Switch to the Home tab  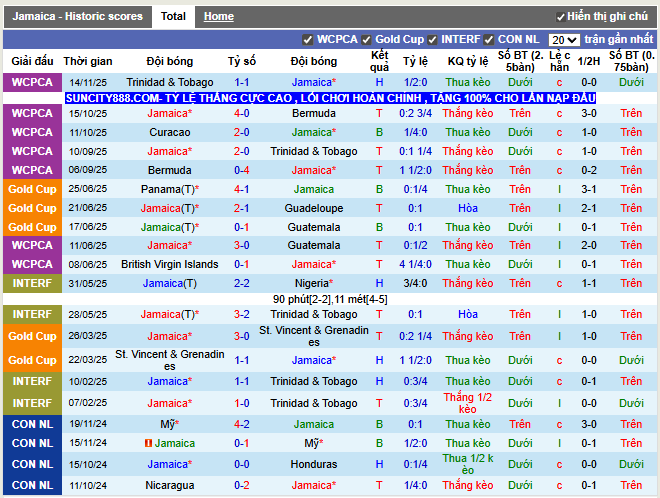click(x=218, y=16)
